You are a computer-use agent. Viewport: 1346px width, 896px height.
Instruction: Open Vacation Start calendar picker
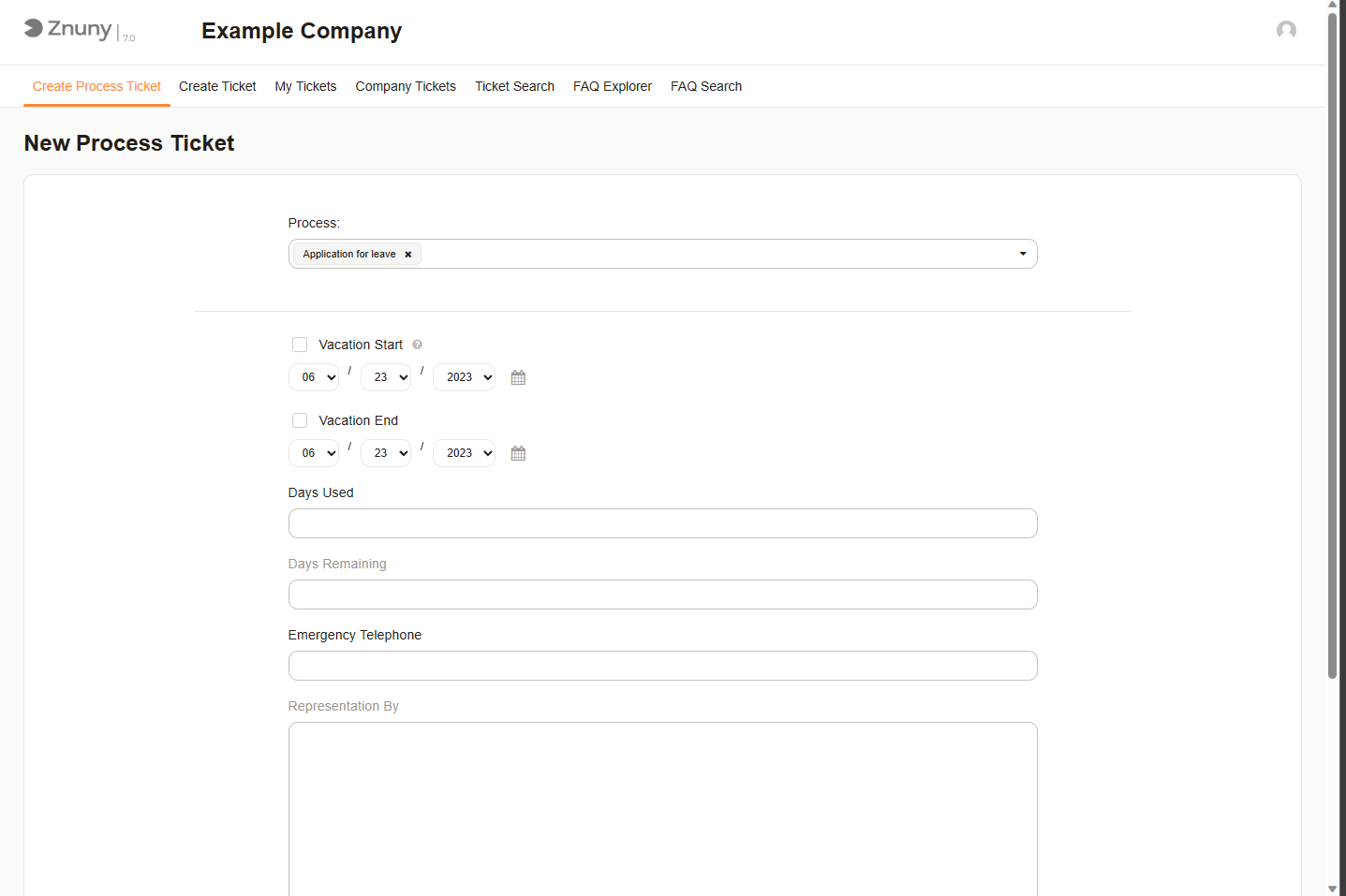pos(518,377)
